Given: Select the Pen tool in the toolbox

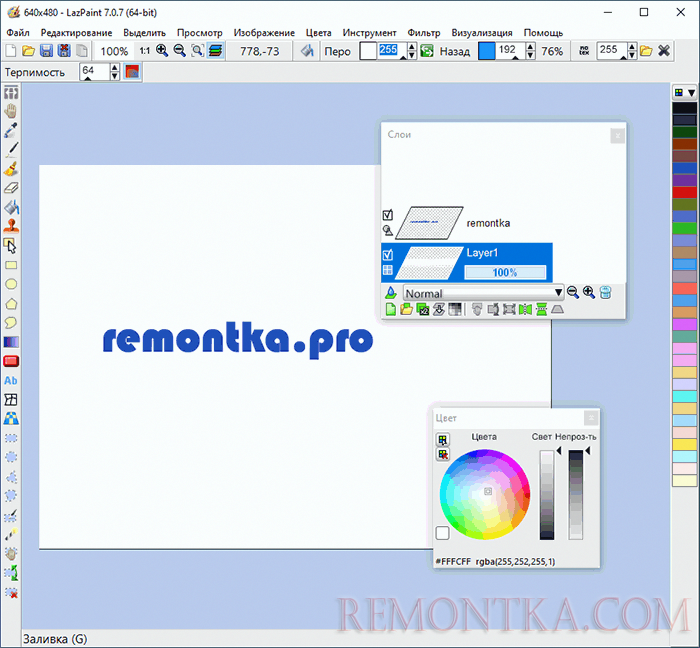Looking at the screenshot, I should [11, 150].
